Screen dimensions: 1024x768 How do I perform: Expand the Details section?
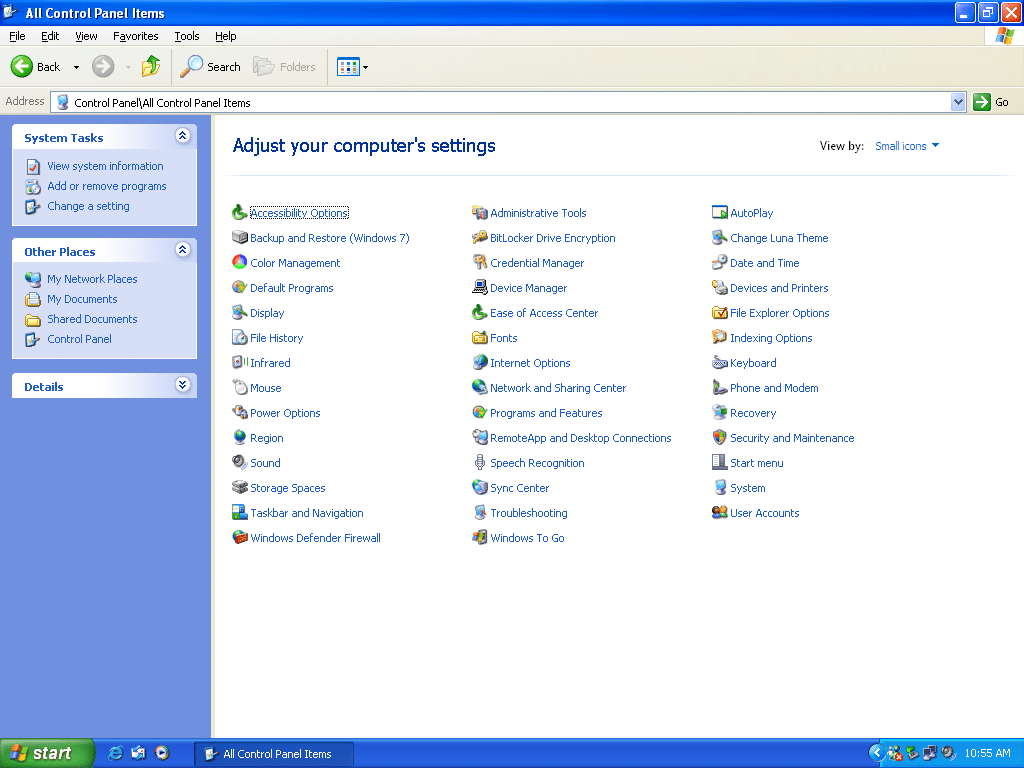(x=182, y=385)
